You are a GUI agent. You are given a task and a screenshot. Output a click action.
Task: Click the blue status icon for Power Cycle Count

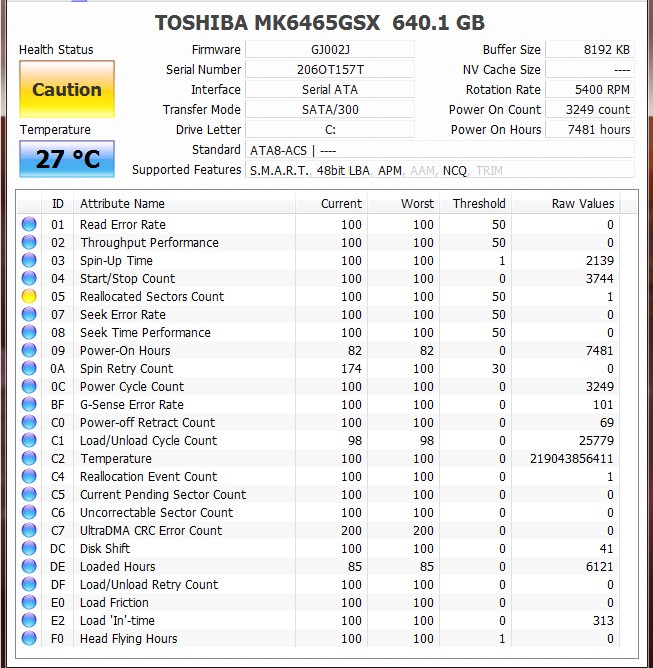(x=29, y=386)
